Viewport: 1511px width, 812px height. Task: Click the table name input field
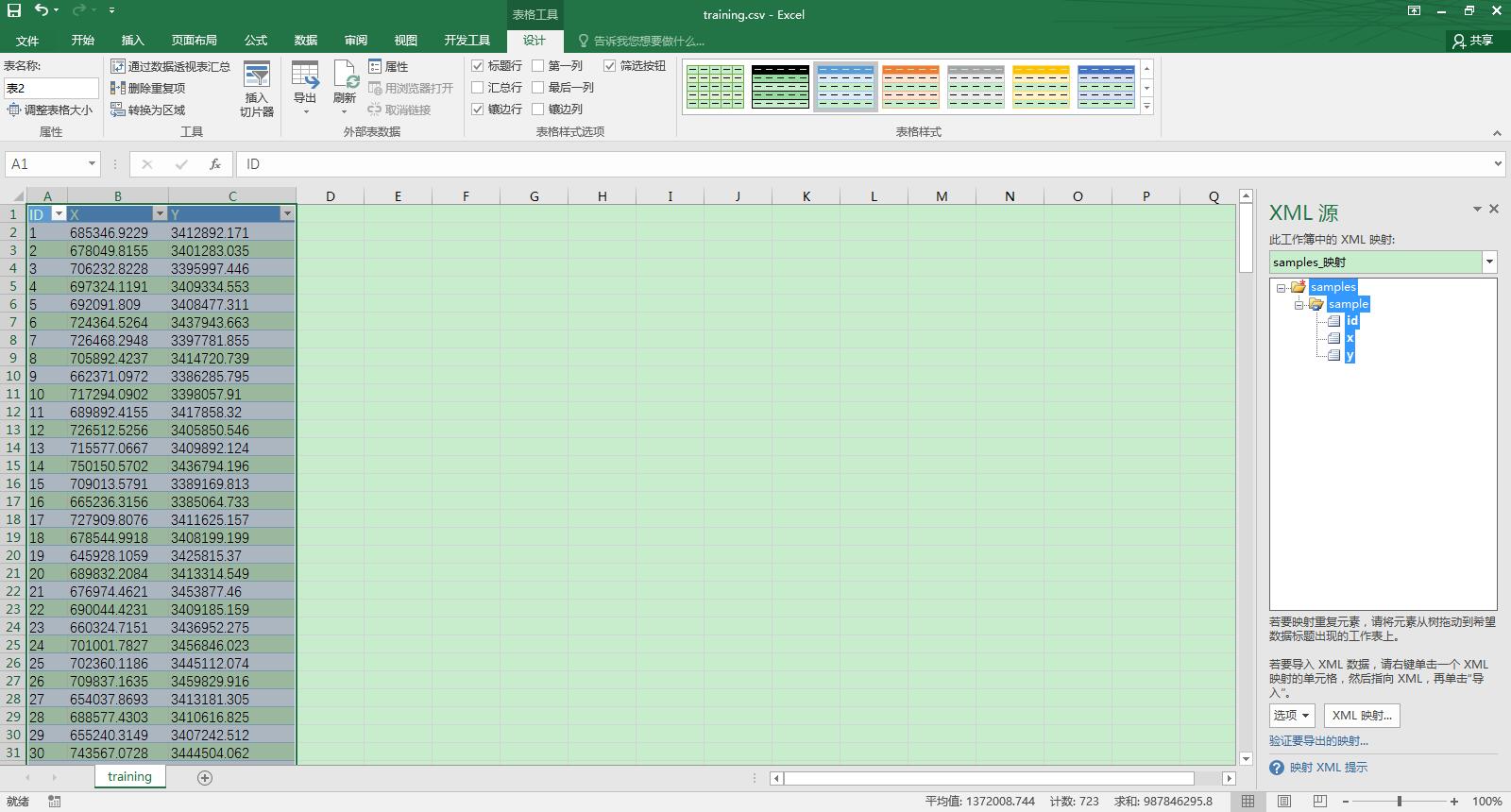point(51,88)
